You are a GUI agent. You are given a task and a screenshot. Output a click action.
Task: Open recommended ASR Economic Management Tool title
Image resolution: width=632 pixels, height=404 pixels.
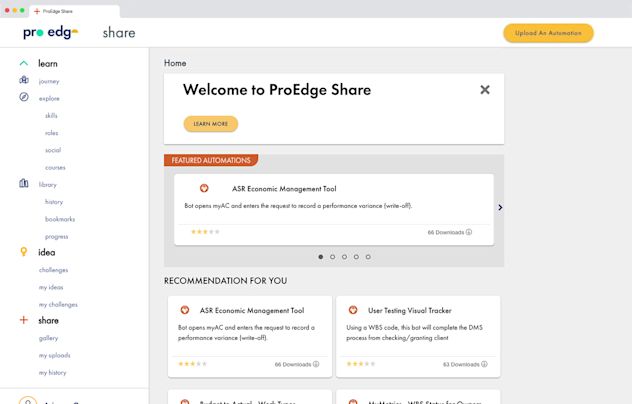[x=252, y=311]
